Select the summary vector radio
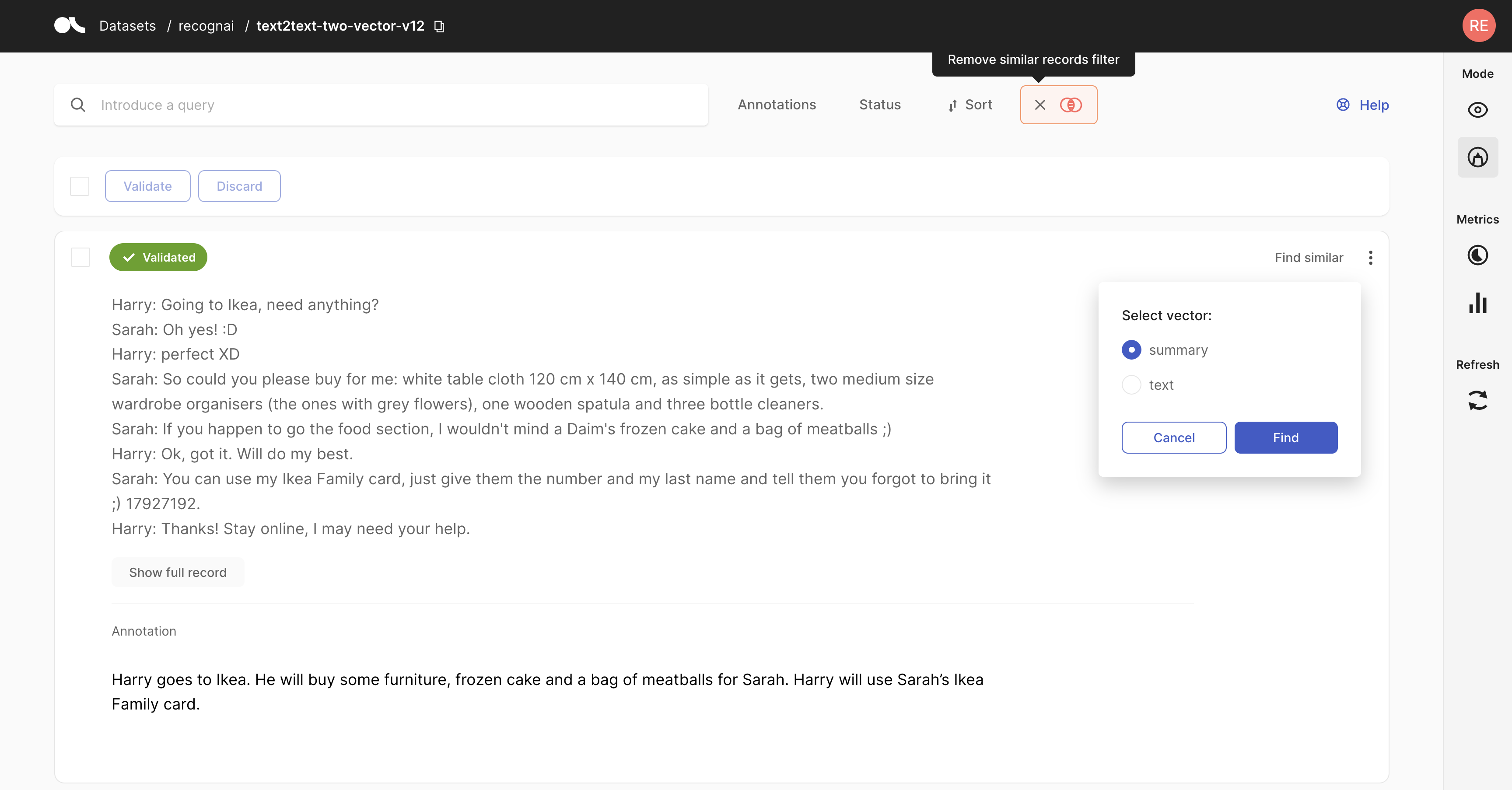 [x=1131, y=350]
